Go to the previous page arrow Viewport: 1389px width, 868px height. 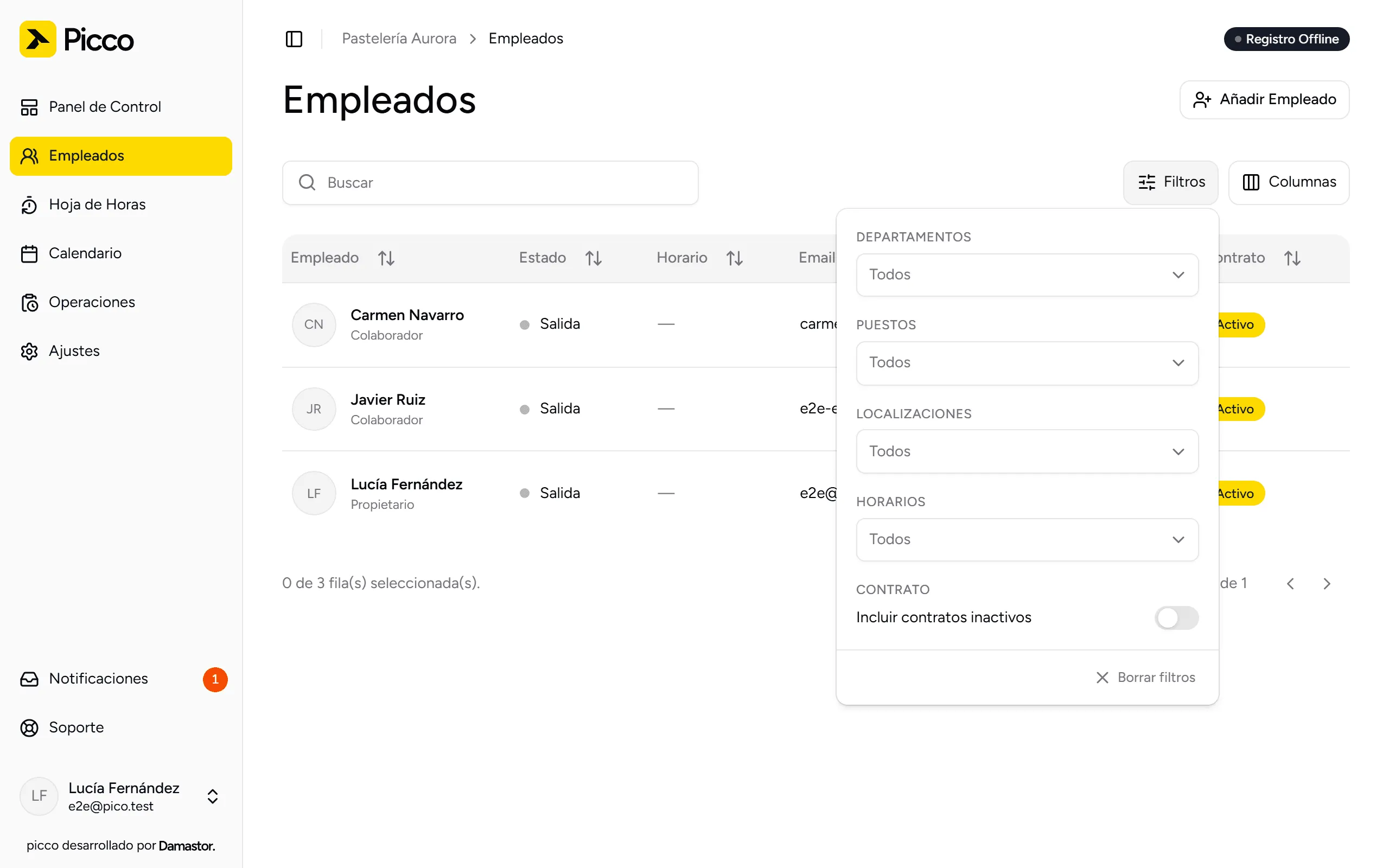click(x=1290, y=584)
